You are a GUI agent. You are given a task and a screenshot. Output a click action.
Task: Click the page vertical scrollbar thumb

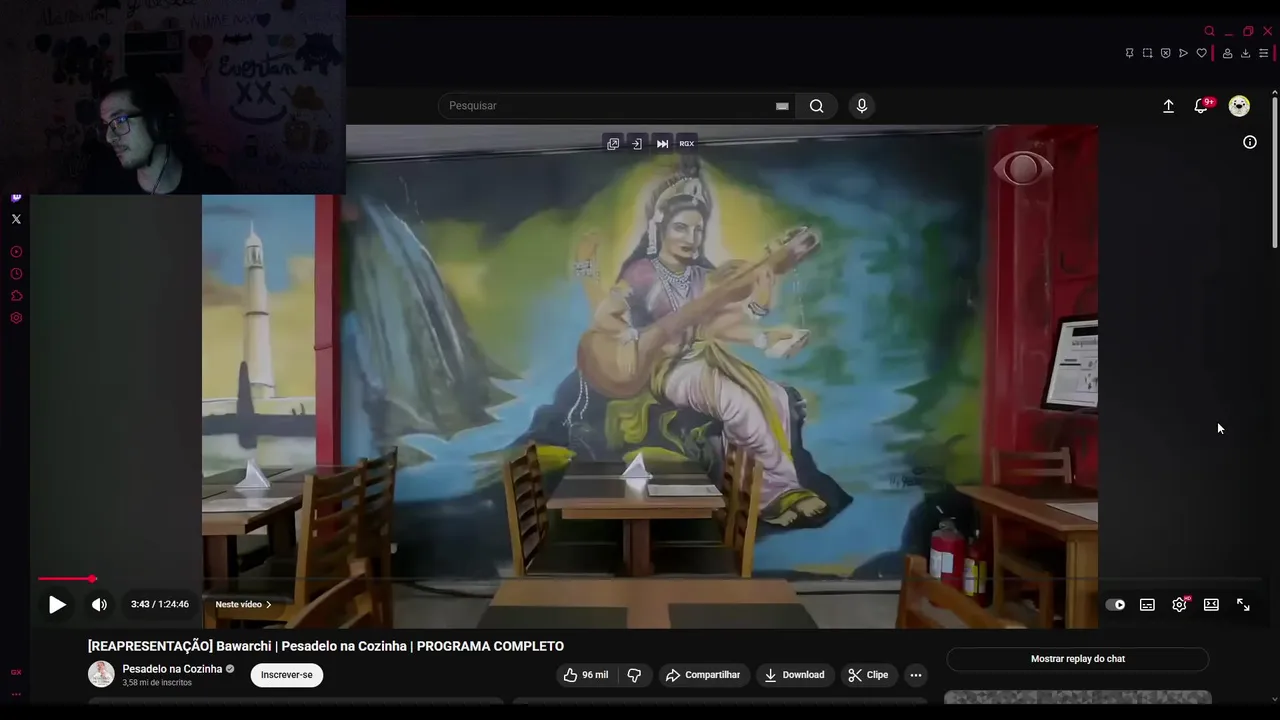pos(1274,173)
